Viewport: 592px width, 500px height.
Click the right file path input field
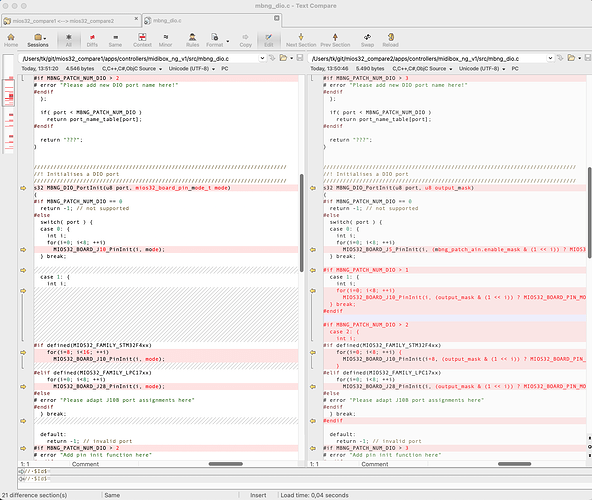click(x=428, y=59)
